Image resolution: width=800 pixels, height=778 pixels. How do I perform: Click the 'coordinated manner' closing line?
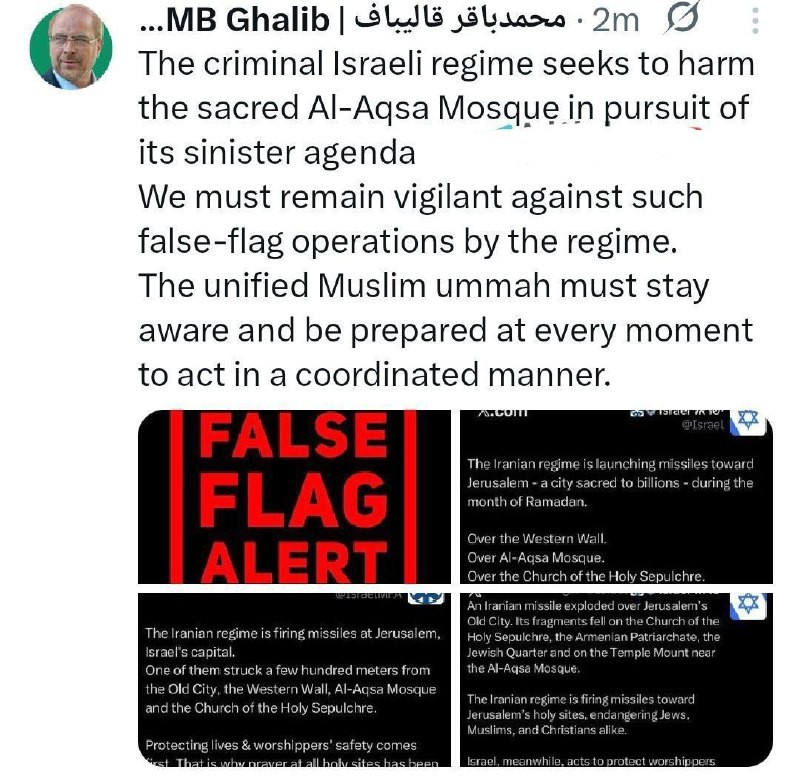[x=374, y=374]
